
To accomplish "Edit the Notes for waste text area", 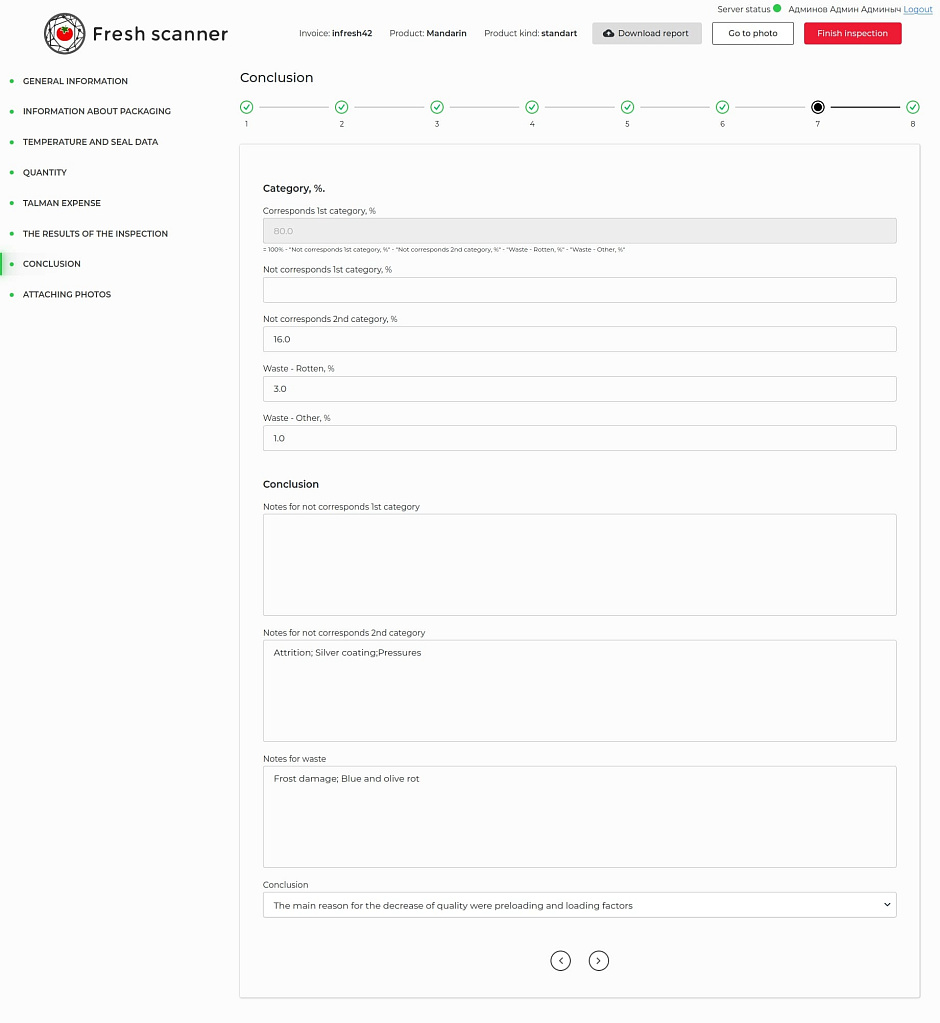I will (579, 816).
